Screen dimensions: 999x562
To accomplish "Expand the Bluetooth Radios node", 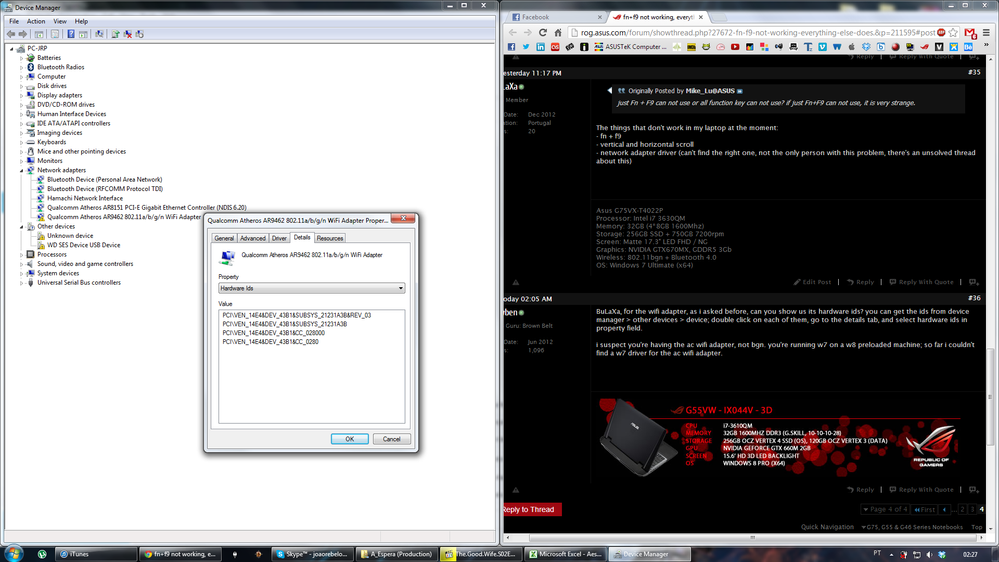I will coord(21,68).
